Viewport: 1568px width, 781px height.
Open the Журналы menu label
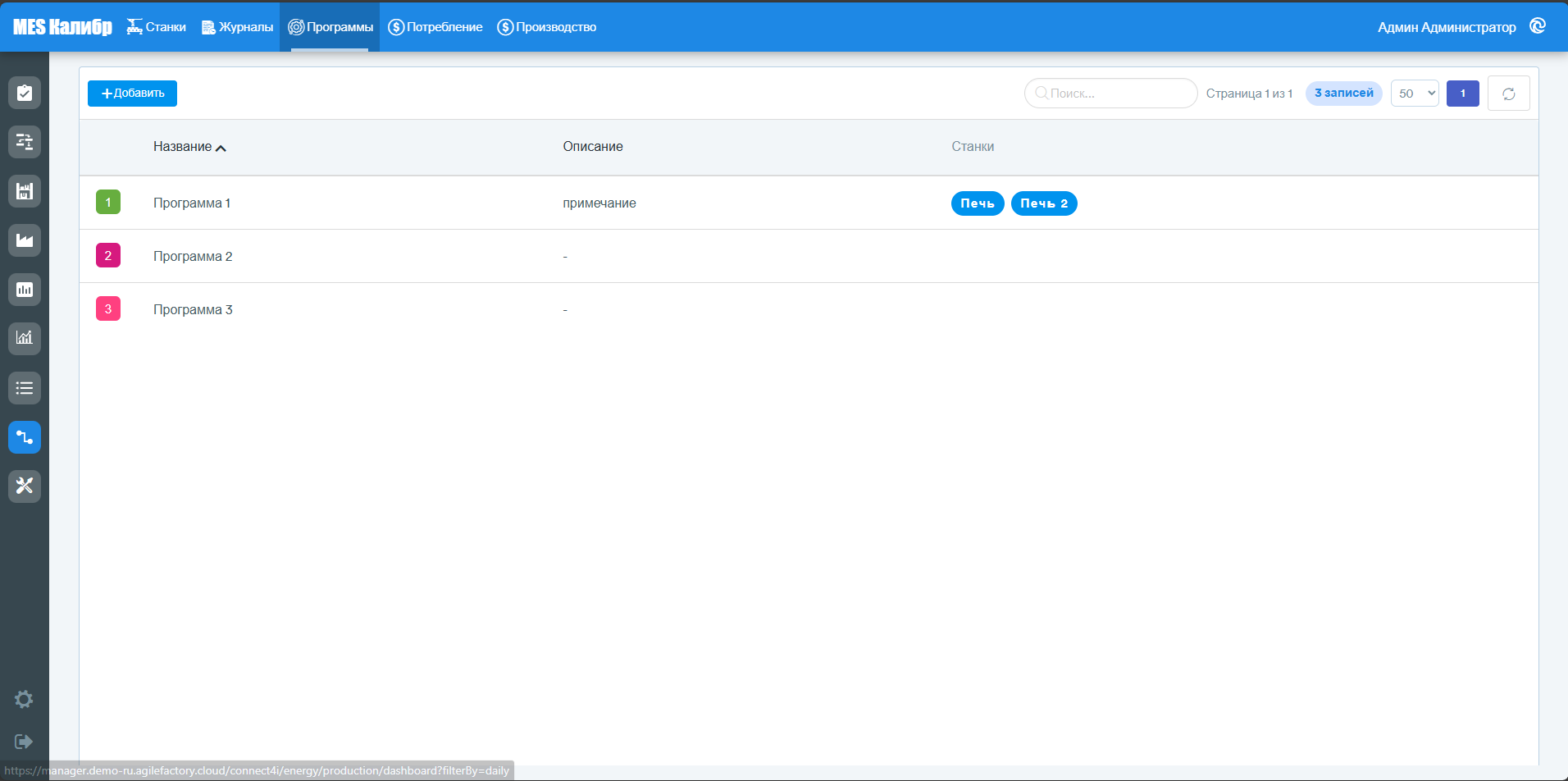pos(246,27)
